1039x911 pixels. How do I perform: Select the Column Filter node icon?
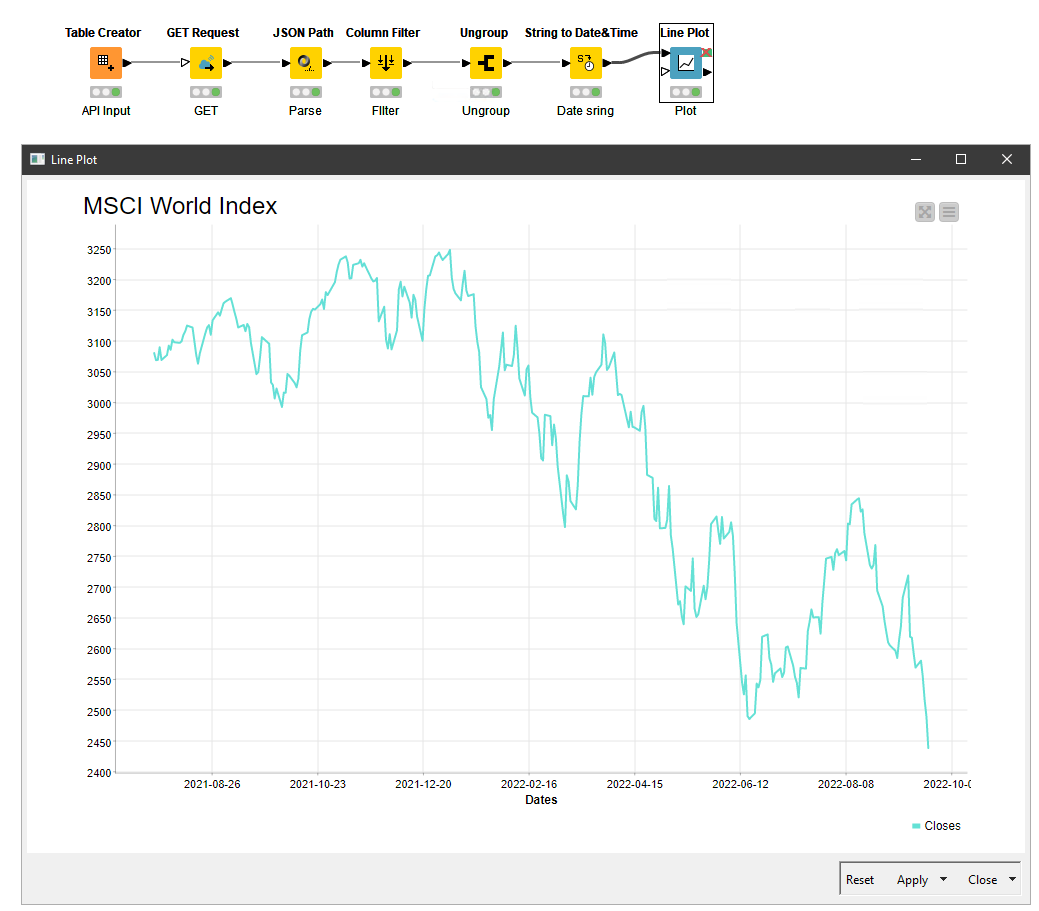[x=386, y=63]
